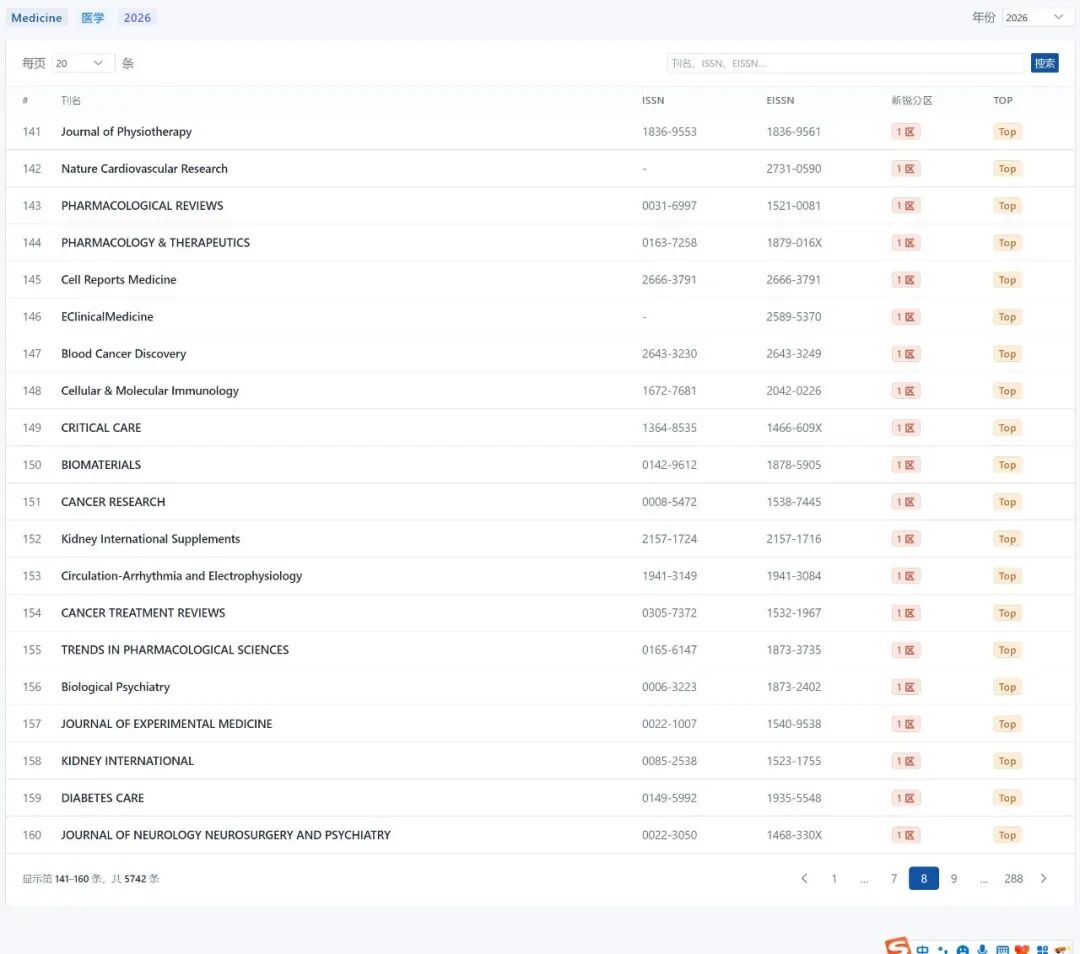Click the Nature Cardiovascular Research row
This screenshot has width=1080, height=954.
pos(144,169)
